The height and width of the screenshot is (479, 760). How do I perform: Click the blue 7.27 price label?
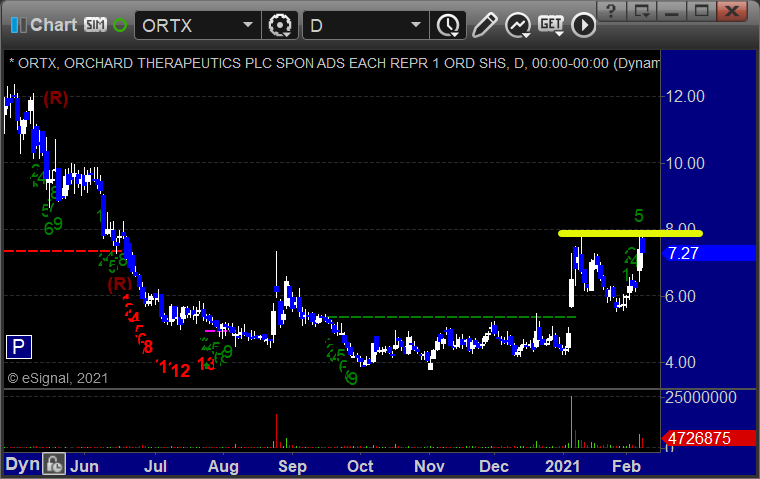point(709,253)
